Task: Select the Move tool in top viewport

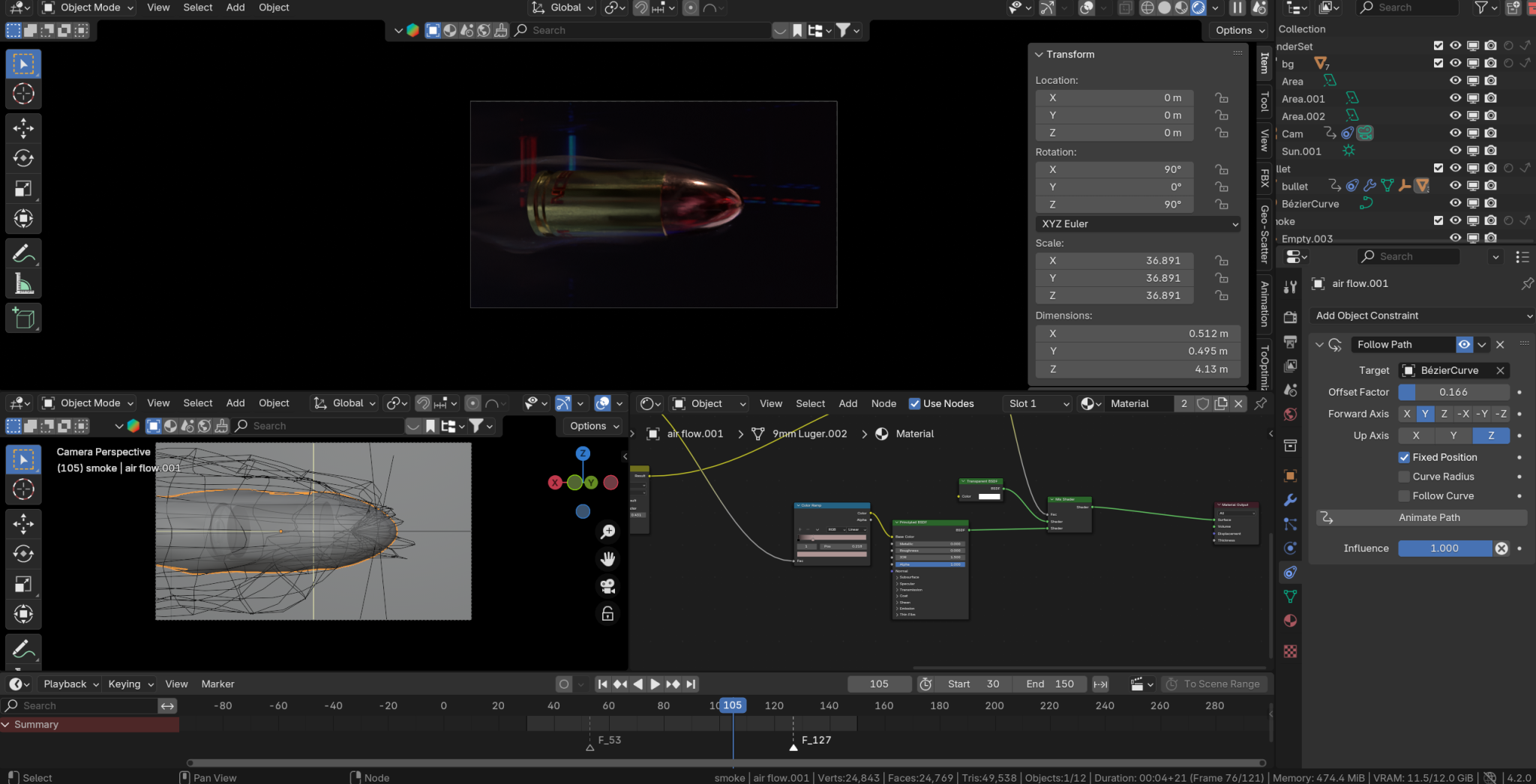Action: [23, 128]
